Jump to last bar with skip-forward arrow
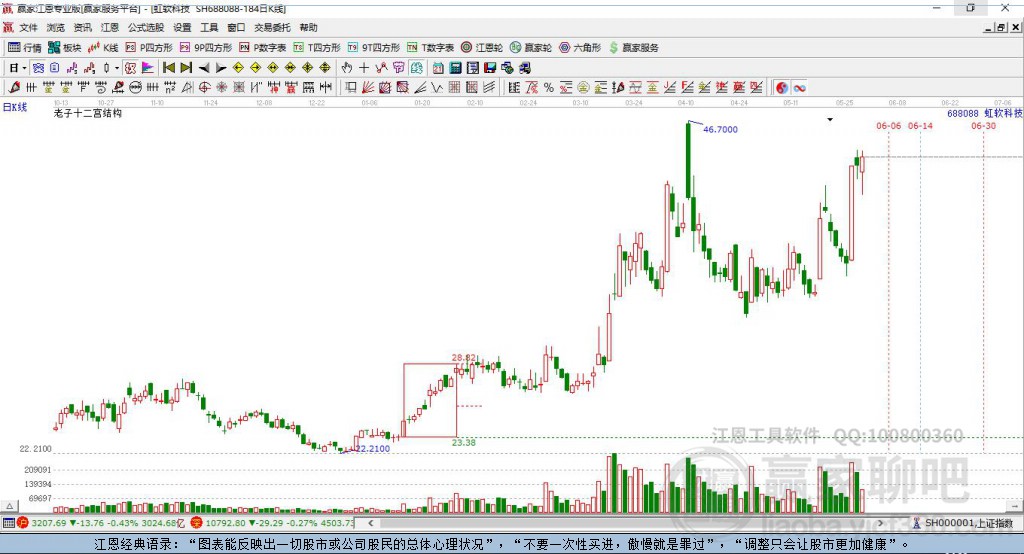1024x554 pixels. coord(186,68)
